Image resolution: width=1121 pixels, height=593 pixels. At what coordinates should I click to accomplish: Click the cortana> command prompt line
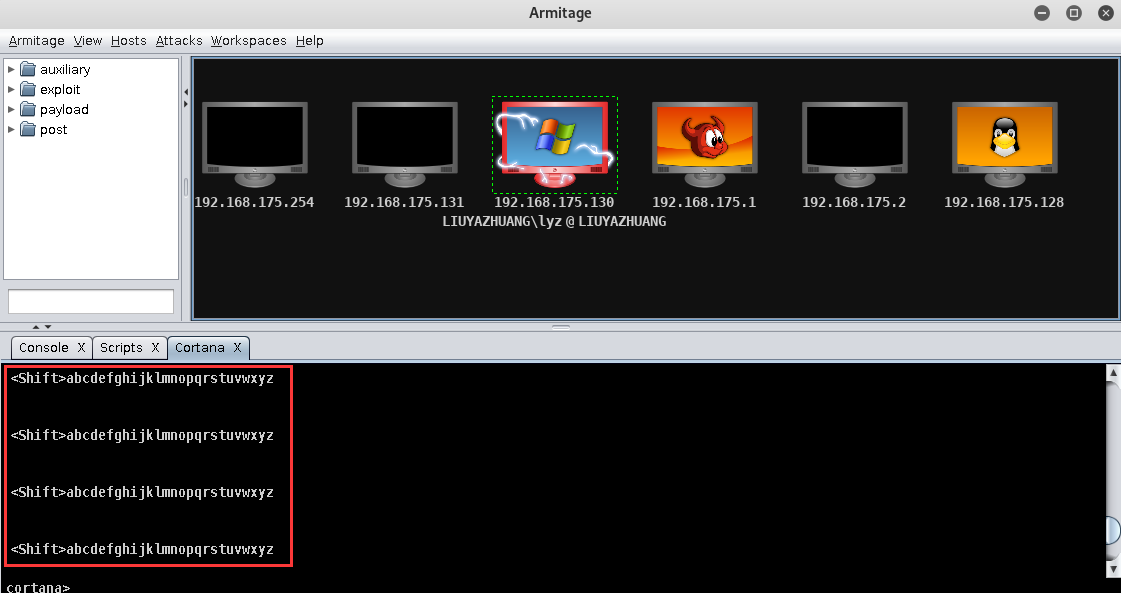[x=39, y=587]
